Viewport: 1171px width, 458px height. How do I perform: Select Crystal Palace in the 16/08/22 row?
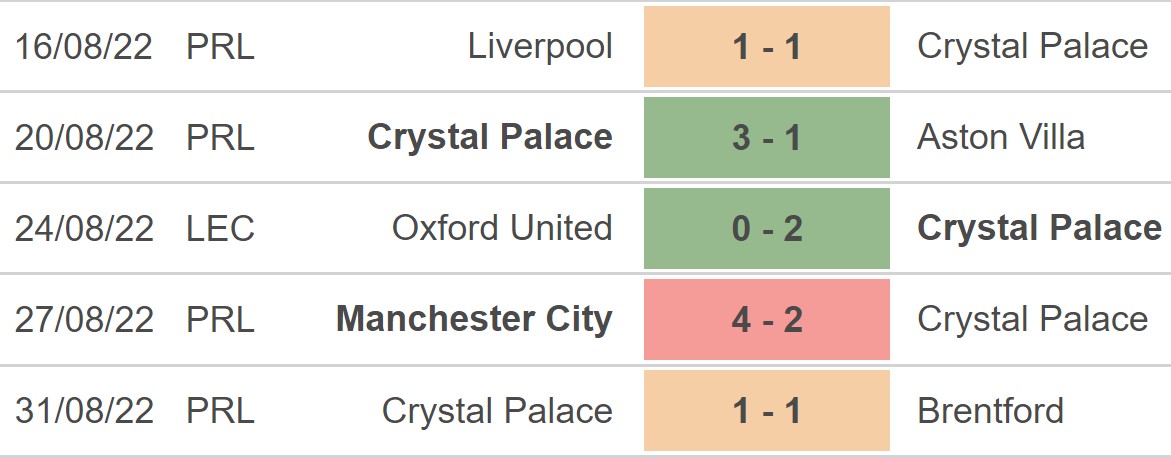[1032, 46]
